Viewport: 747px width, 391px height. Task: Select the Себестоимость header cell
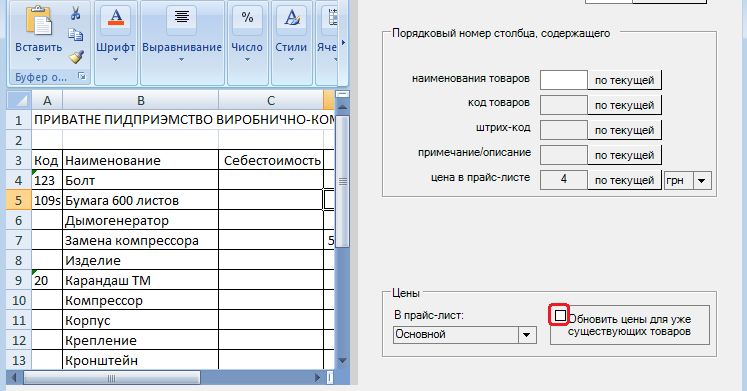271,160
